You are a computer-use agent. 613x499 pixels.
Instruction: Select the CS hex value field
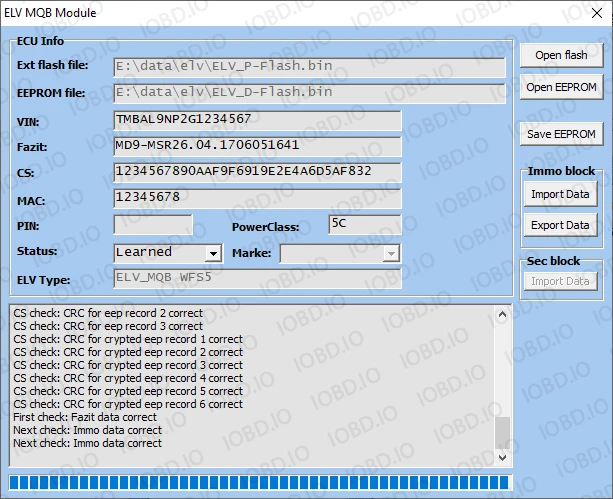257,172
